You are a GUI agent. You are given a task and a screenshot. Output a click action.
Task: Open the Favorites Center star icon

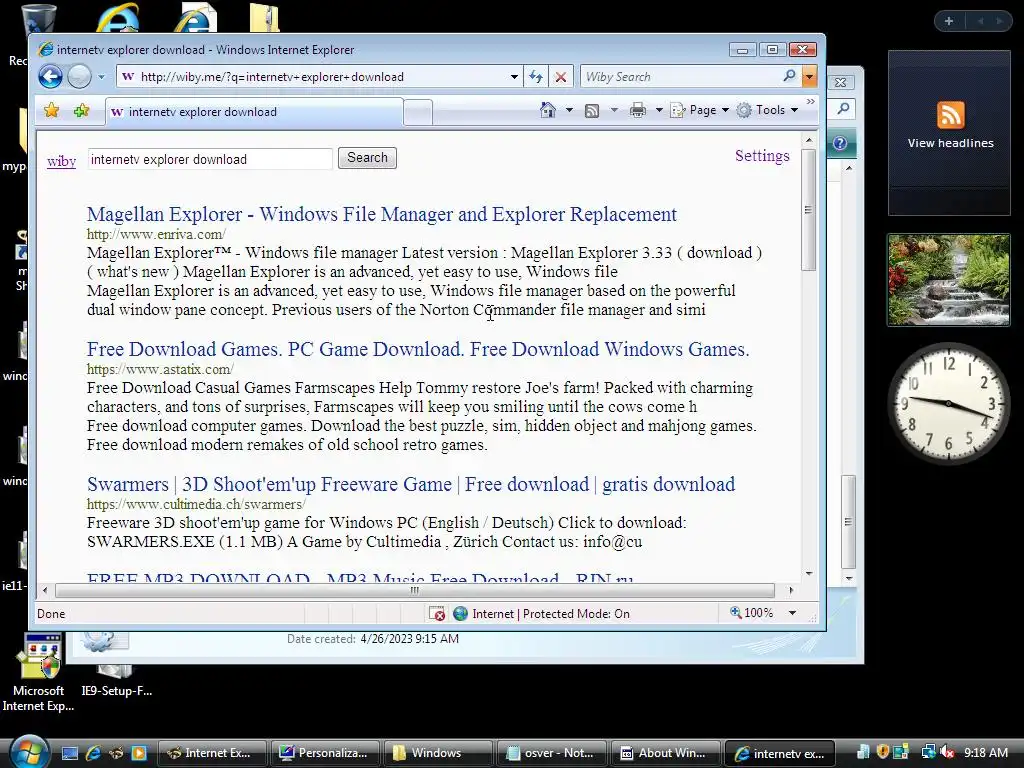click(52, 110)
